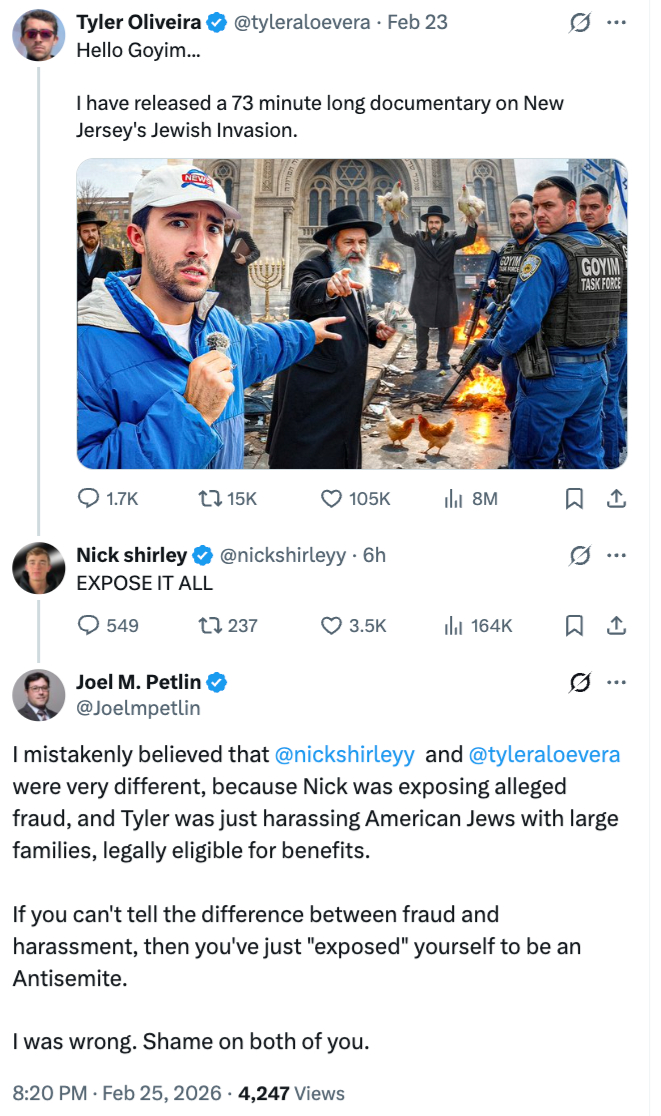Open the @nickshirleyy mention link
Screen dimensions: 661x1116
(x=345, y=754)
